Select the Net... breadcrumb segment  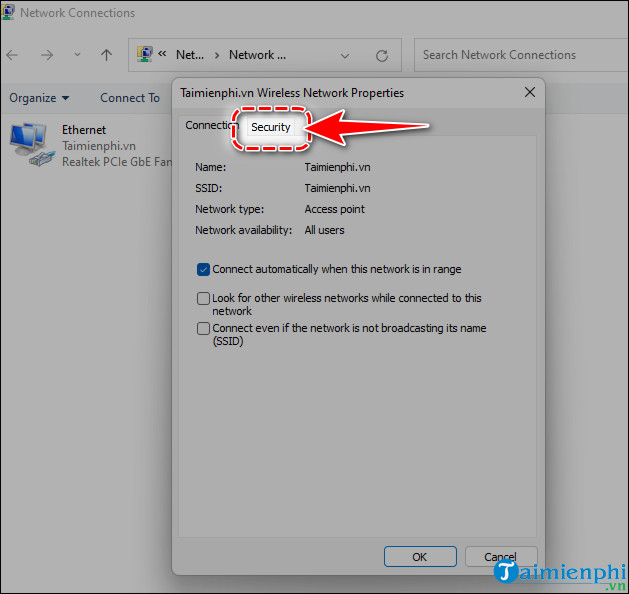[x=190, y=55]
